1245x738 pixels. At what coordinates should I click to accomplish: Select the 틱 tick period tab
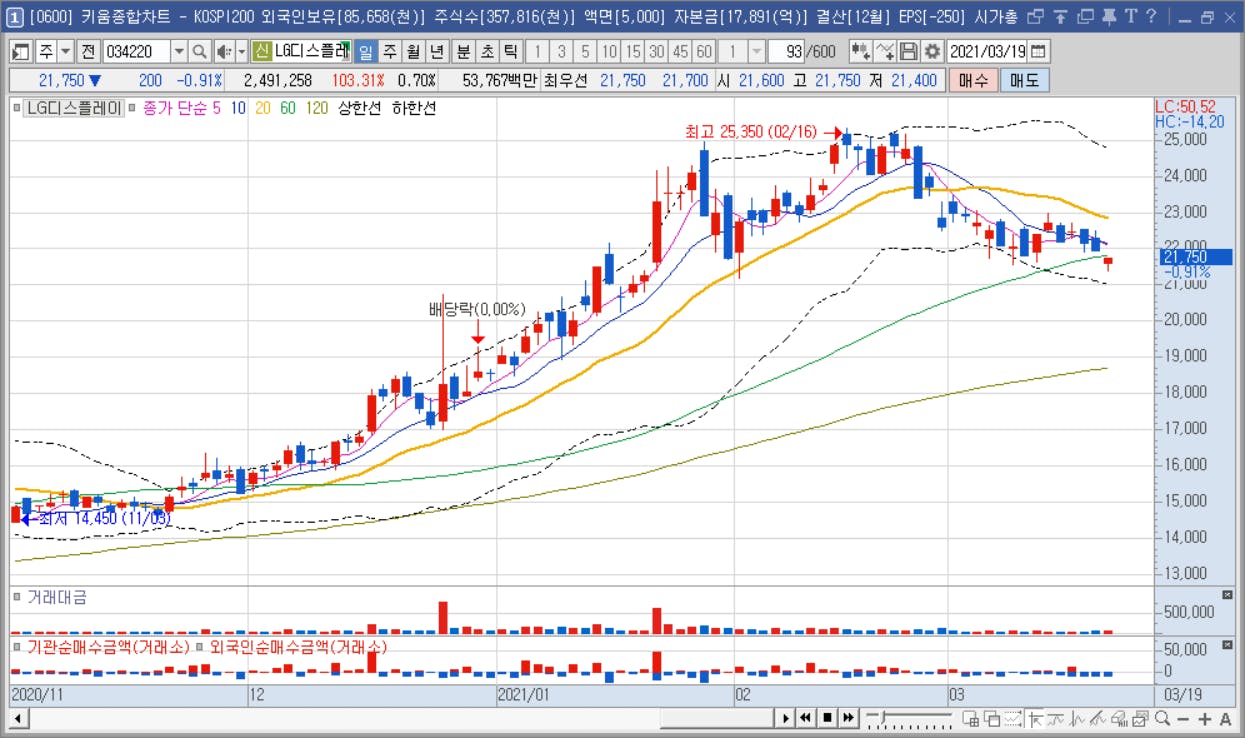point(510,51)
